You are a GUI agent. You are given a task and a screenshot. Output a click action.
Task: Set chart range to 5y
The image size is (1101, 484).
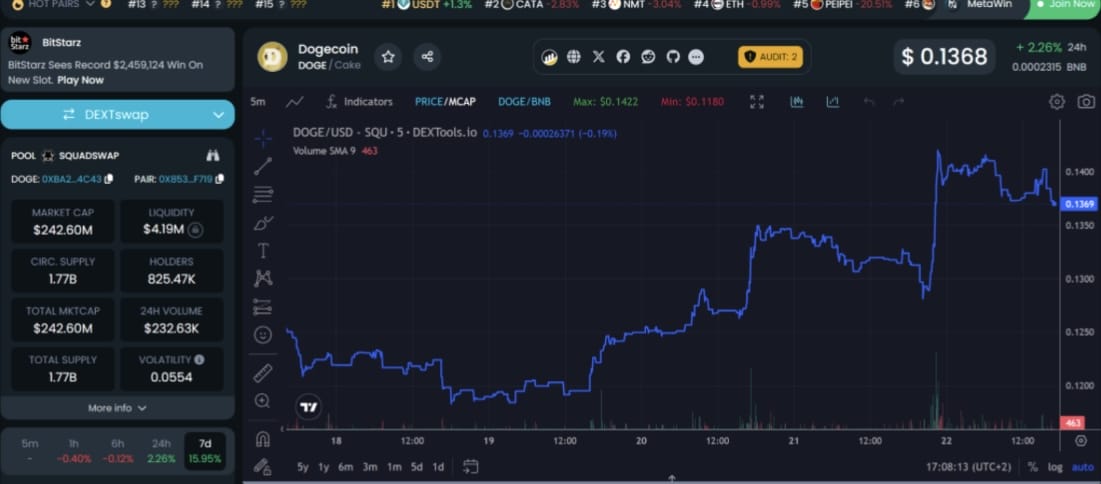(303, 466)
